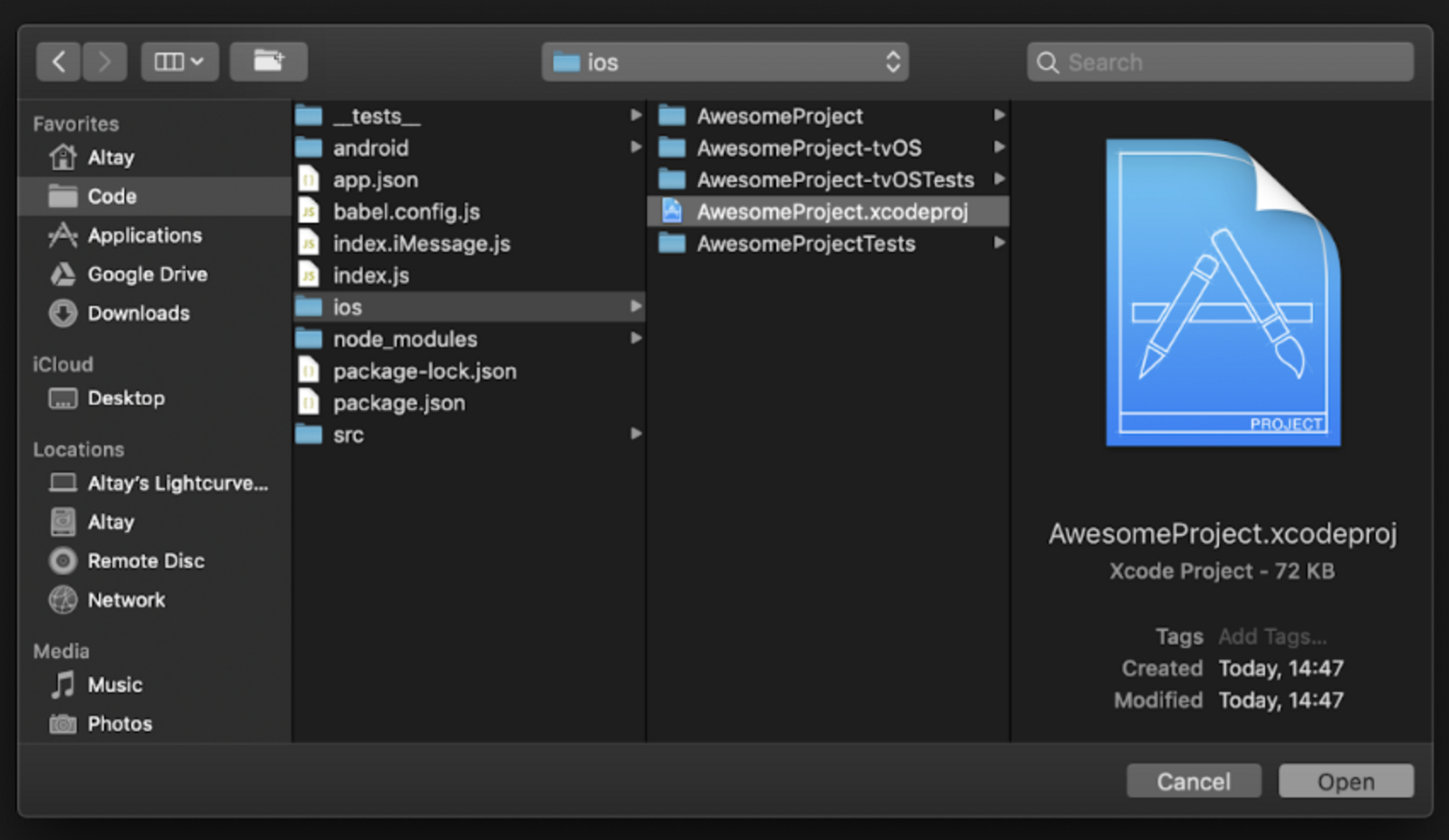The image size is (1449, 840).
Task: Select Altay's Lightcurve computer location
Action: coord(154,483)
